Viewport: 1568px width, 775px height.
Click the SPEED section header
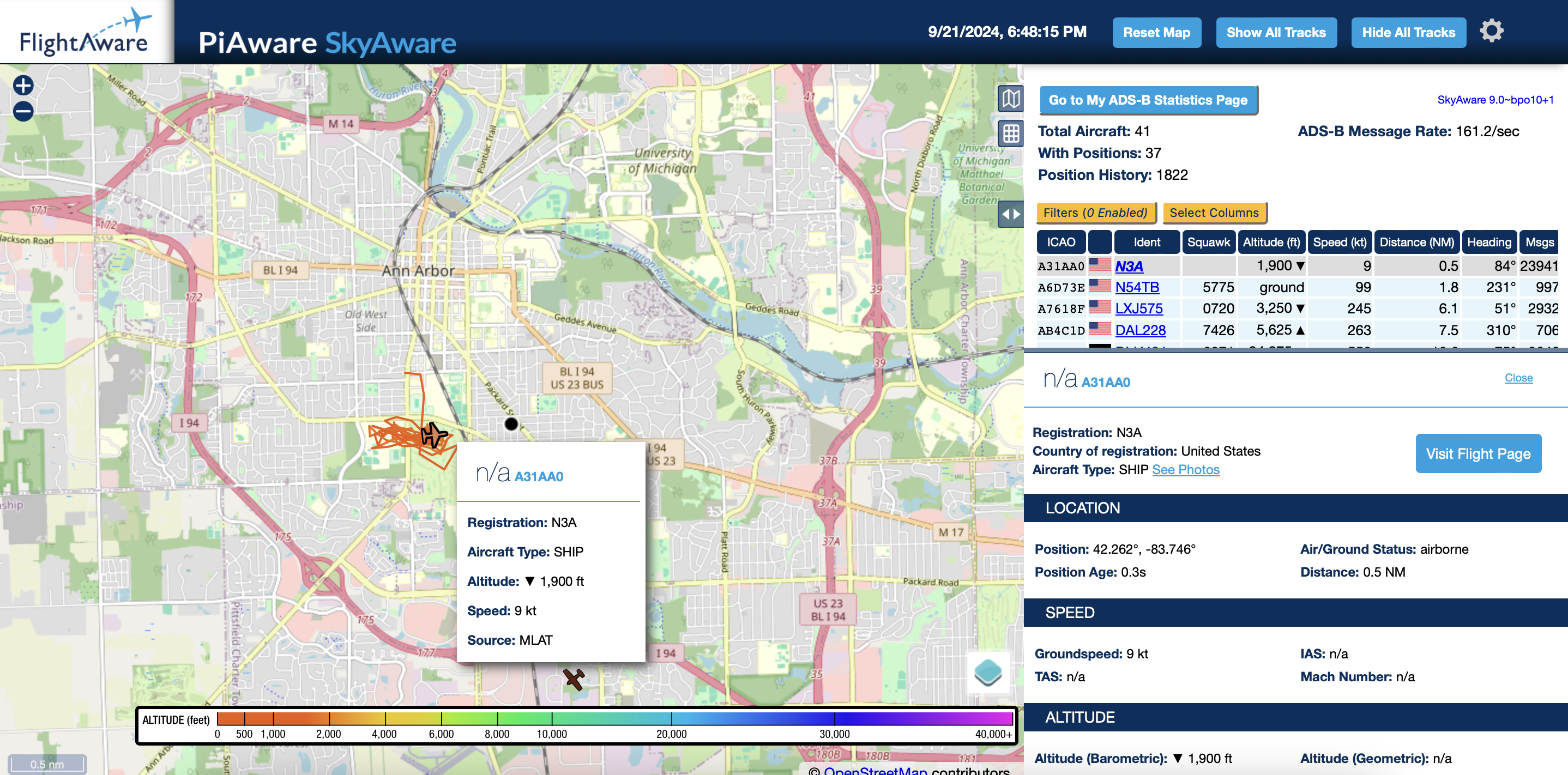click(1295, 613)
